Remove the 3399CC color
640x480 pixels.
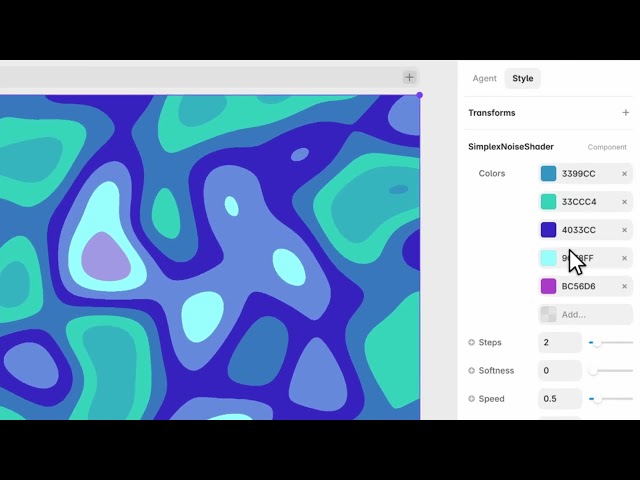[x=624, y=174]
